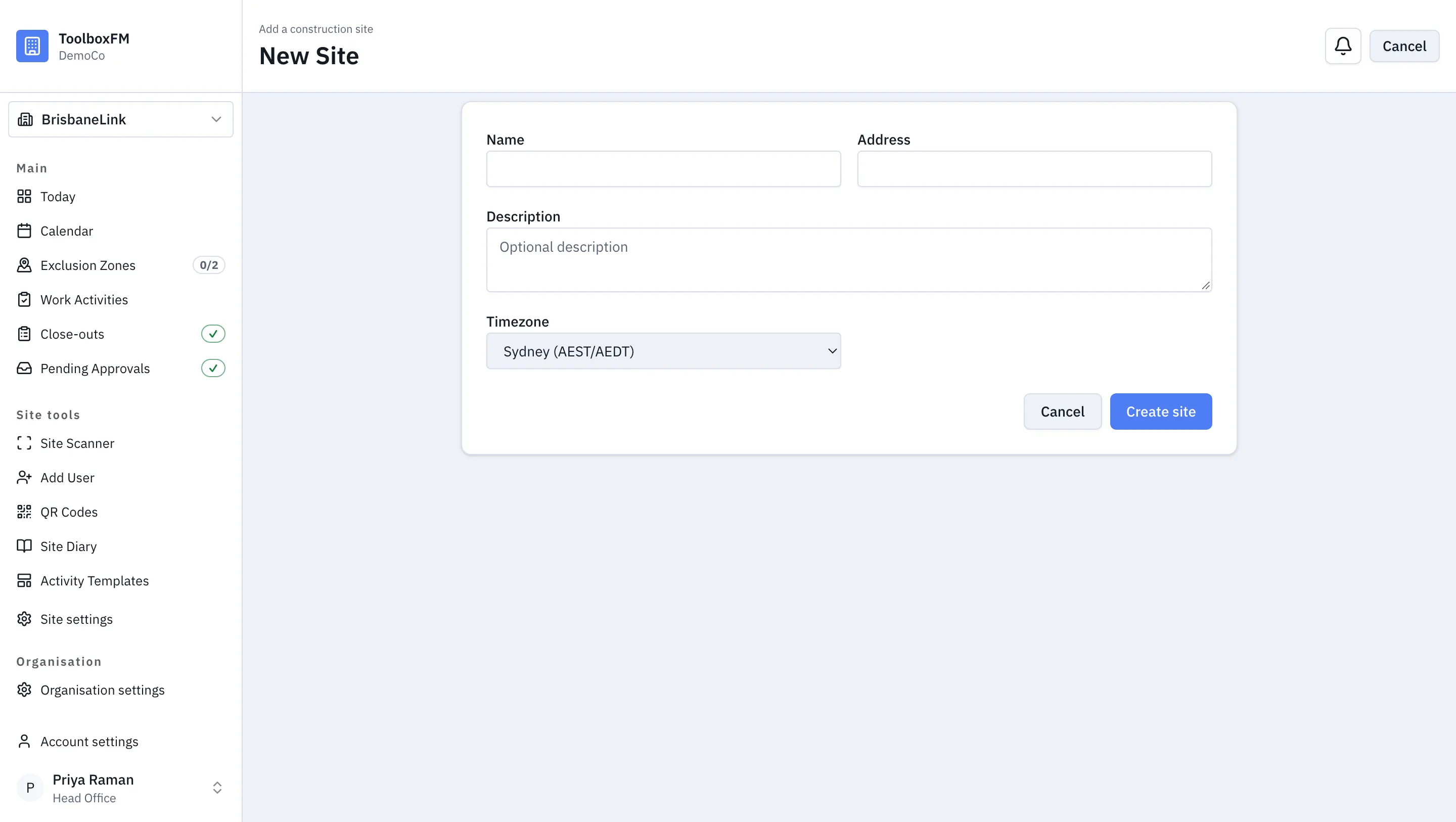This screenshot has width=1456, height=822.
Task: Expand the Priya Raman account switcher
Action: [217, 788]
